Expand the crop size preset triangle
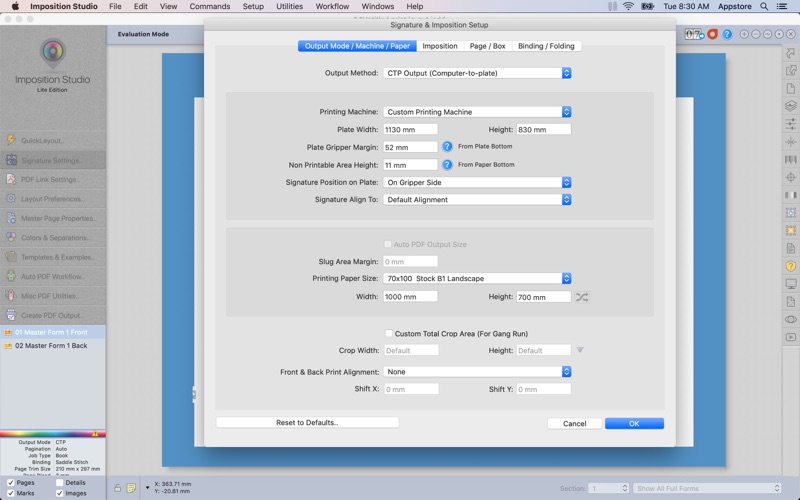Image resolution: width=800 pixels, height=500 pixels. [580, 351]
